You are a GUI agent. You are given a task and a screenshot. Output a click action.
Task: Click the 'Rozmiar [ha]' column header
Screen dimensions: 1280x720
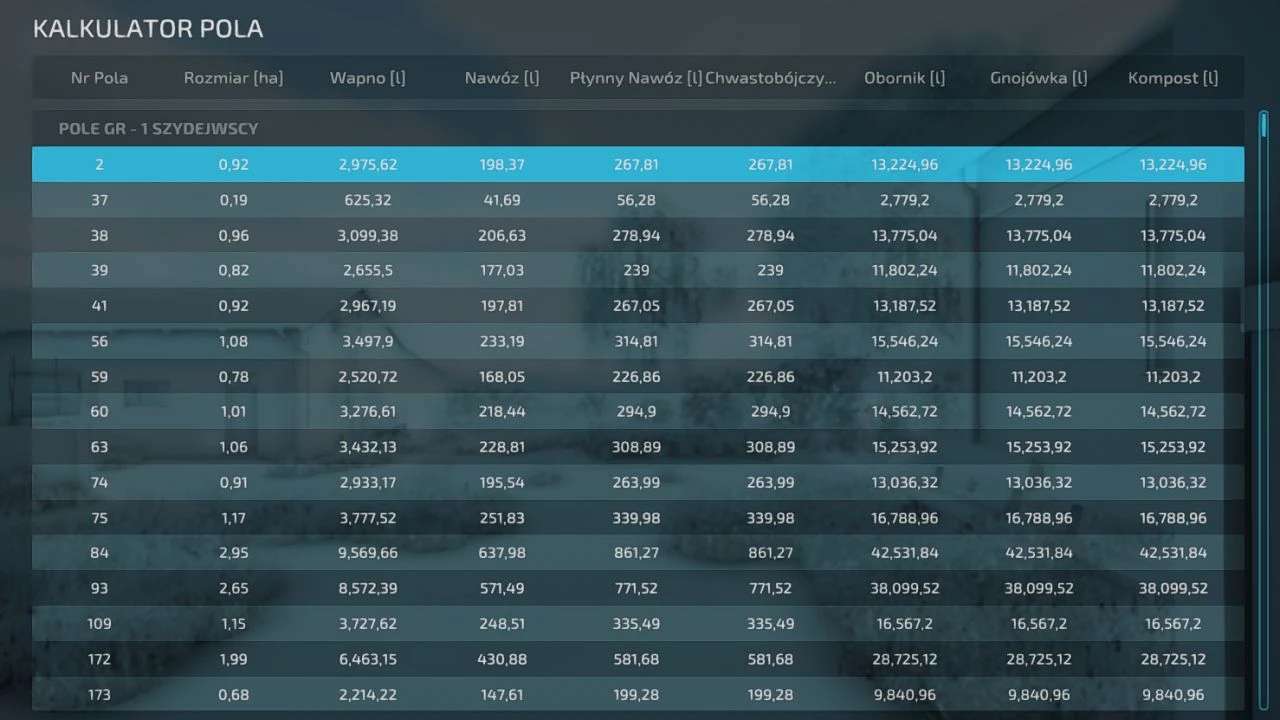[x=233, y=78]
